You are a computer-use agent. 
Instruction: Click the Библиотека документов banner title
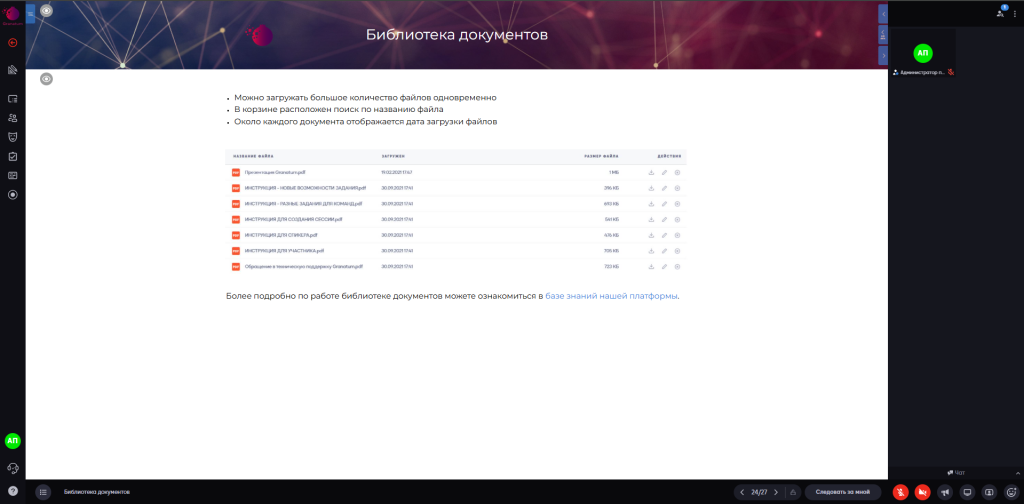pos(456,35)
